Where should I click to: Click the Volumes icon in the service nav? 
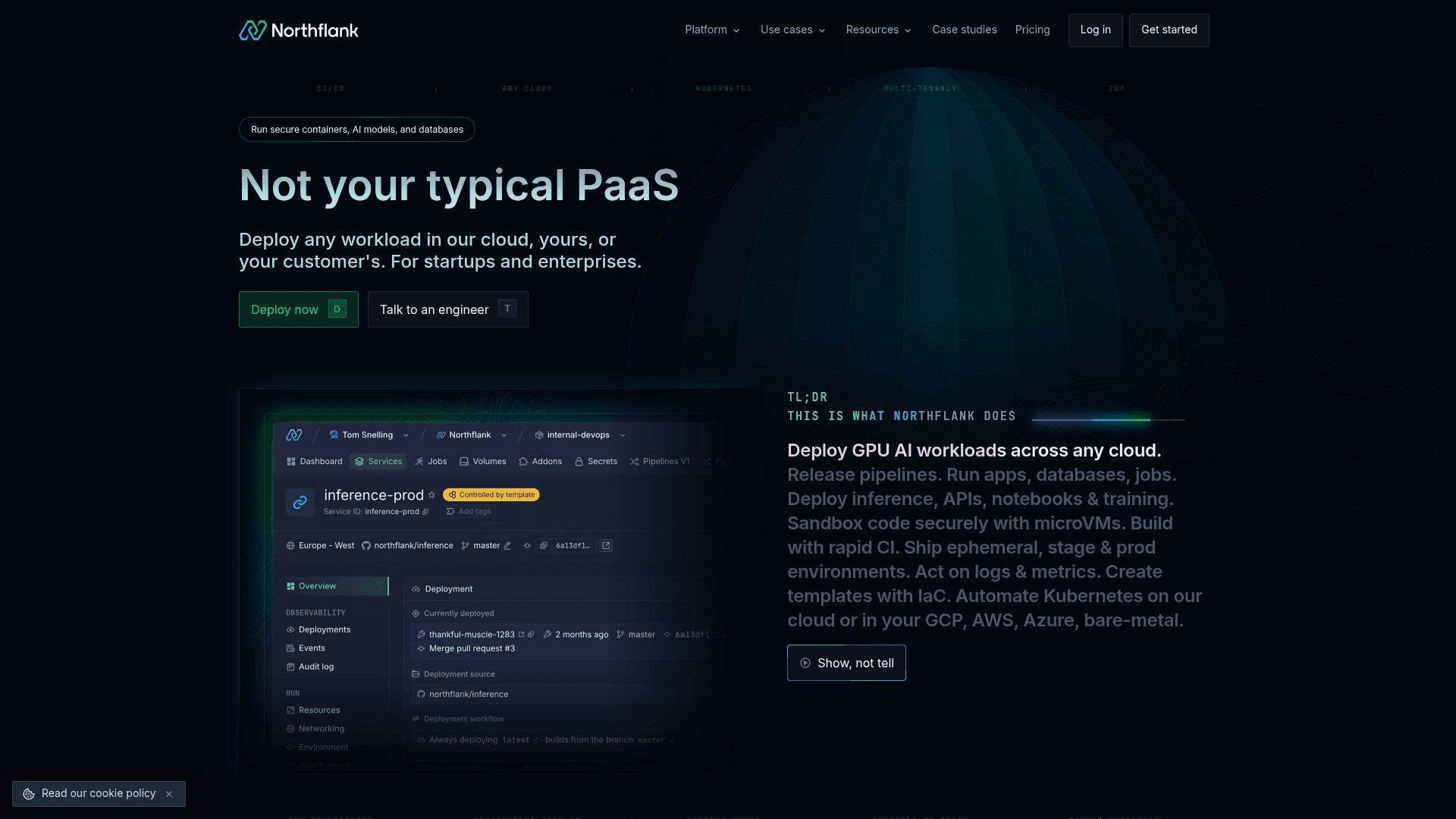pyautogui.click(x=463, y=461)
